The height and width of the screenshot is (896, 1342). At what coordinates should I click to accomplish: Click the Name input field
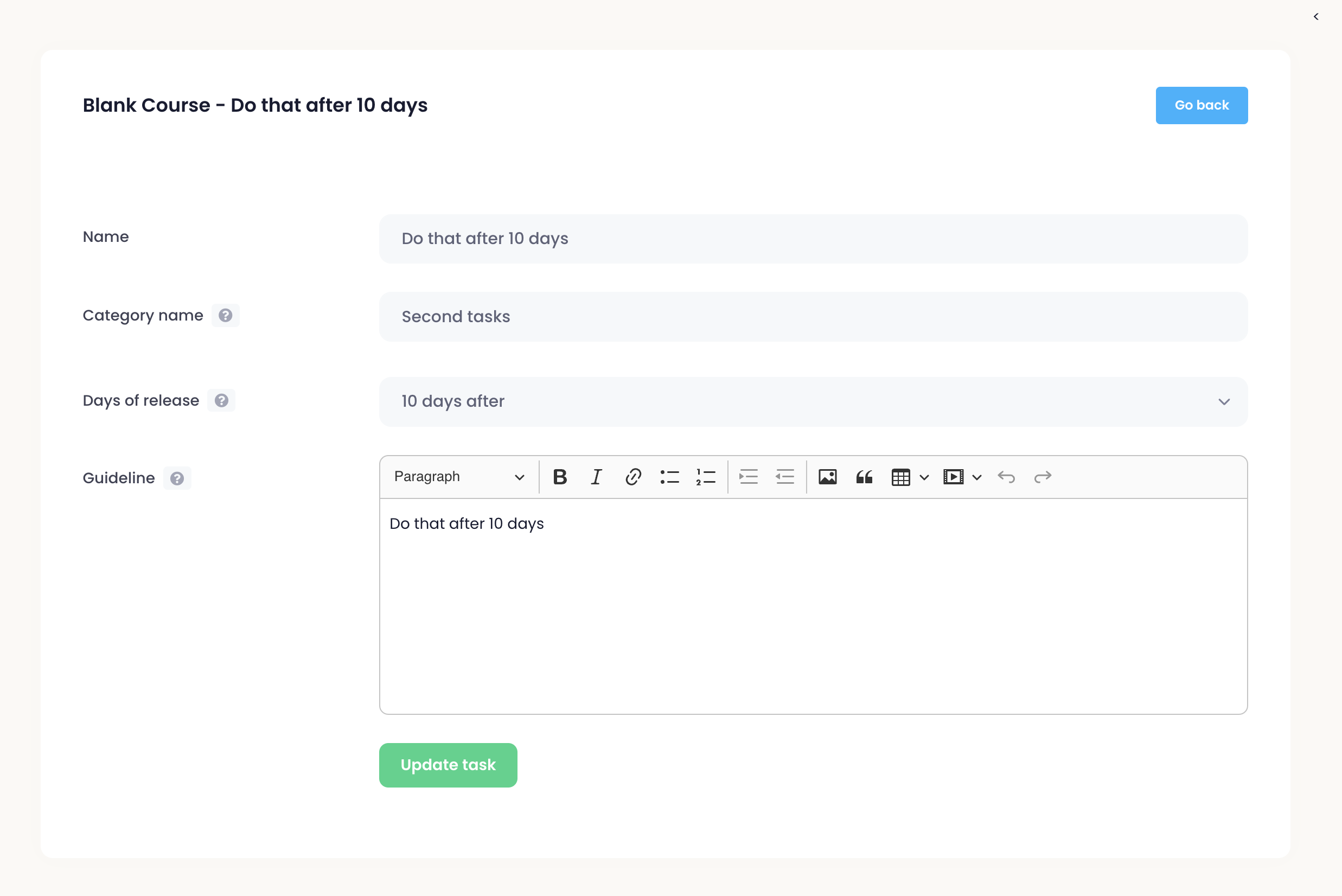[x=813, y=238]
